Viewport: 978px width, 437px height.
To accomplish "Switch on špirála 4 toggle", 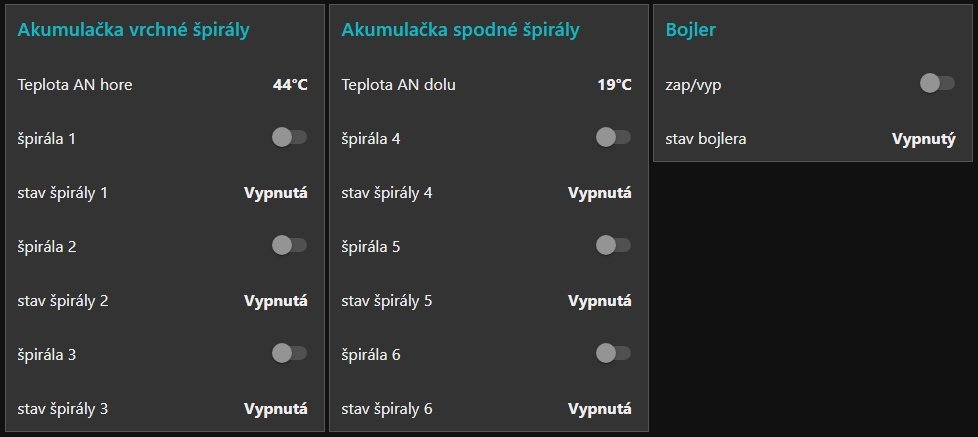I will (x=613, y=137).
